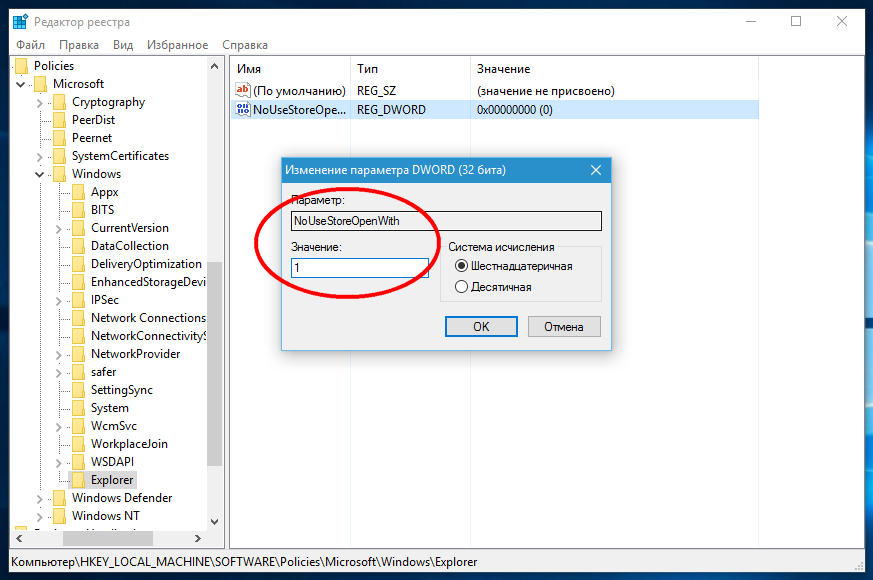Expand the WcmSvc node
Image resolution: width=873 pixels, height=580 pixels.
pos(58,427)
